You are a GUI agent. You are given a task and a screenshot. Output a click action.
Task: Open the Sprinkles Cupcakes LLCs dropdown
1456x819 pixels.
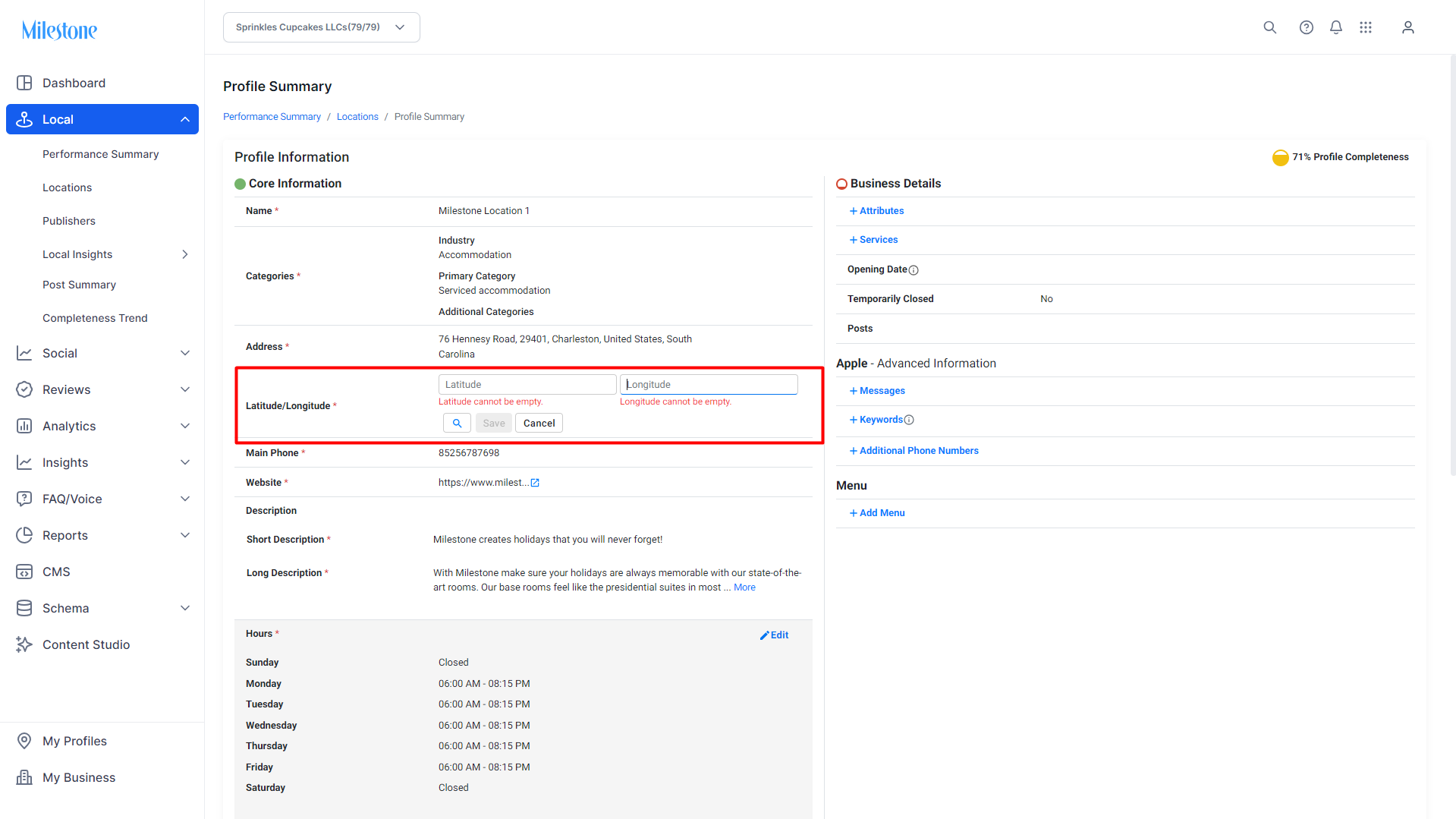(x=322, y=27)
